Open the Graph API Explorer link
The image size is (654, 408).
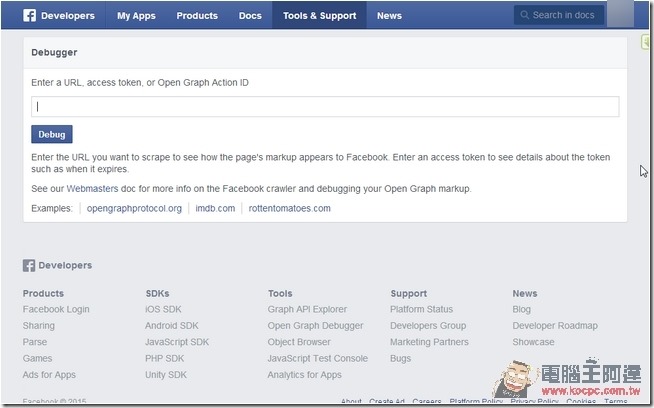[307, 310]
